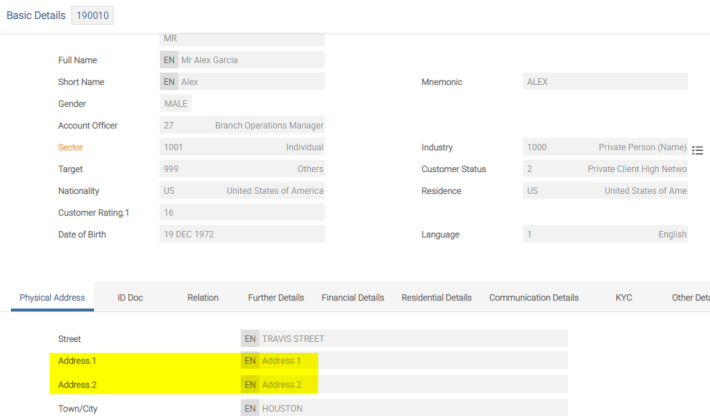The image size is (710, 416).
Task: Open the Further Details tab
Action: point(275,298)
